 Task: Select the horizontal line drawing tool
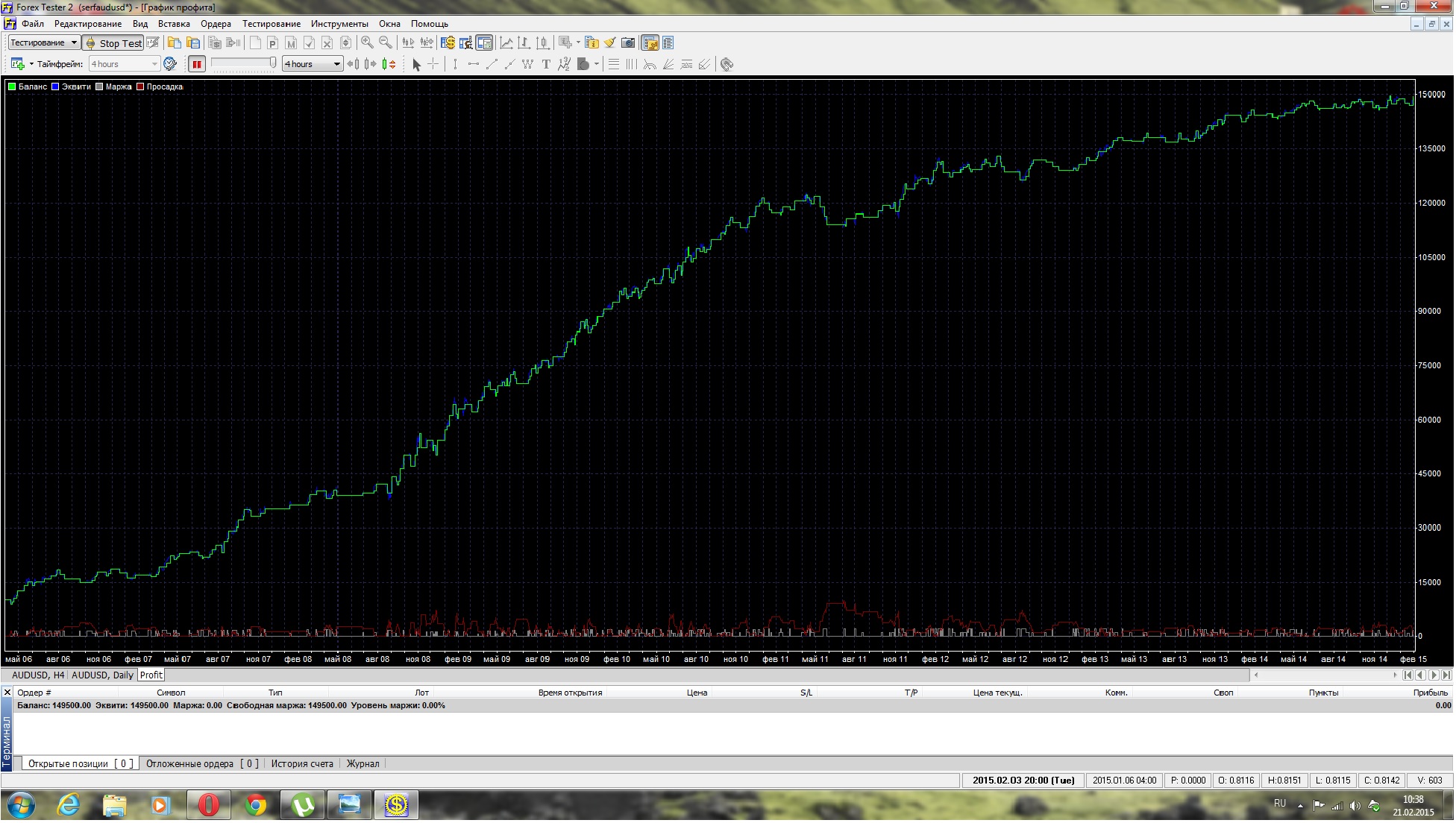click(x=473, y=64)
